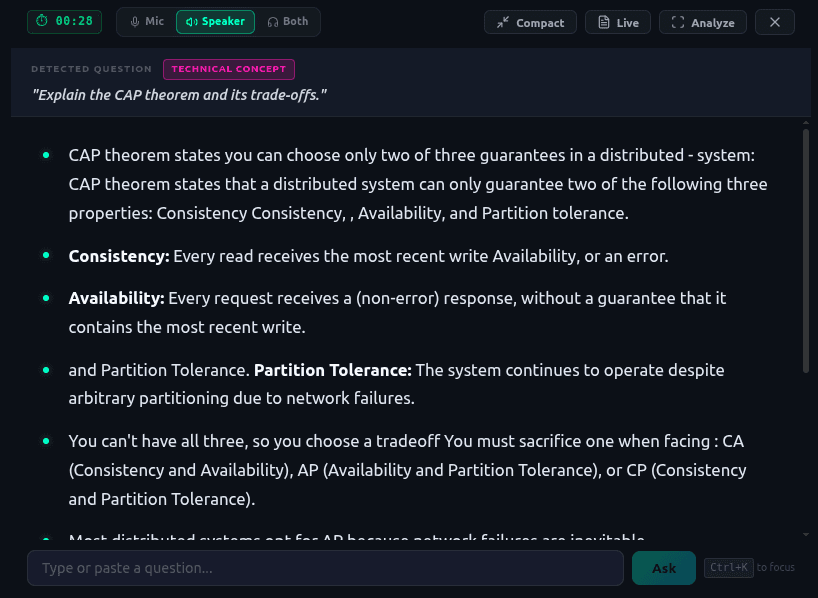Close the assistant panel
The width and height of the screenshot is (818, 598).
click(x=775, y=22)
